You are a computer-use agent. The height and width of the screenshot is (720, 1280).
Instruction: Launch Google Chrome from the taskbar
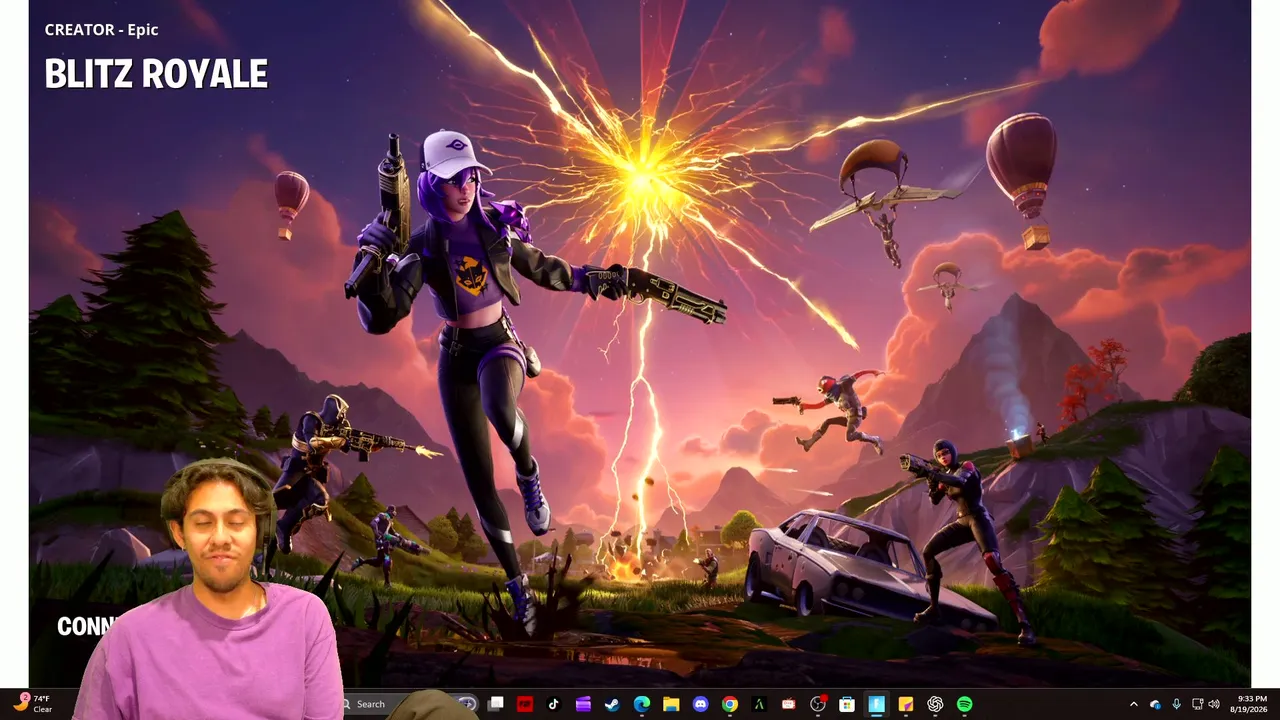click(x=730, y=704)
